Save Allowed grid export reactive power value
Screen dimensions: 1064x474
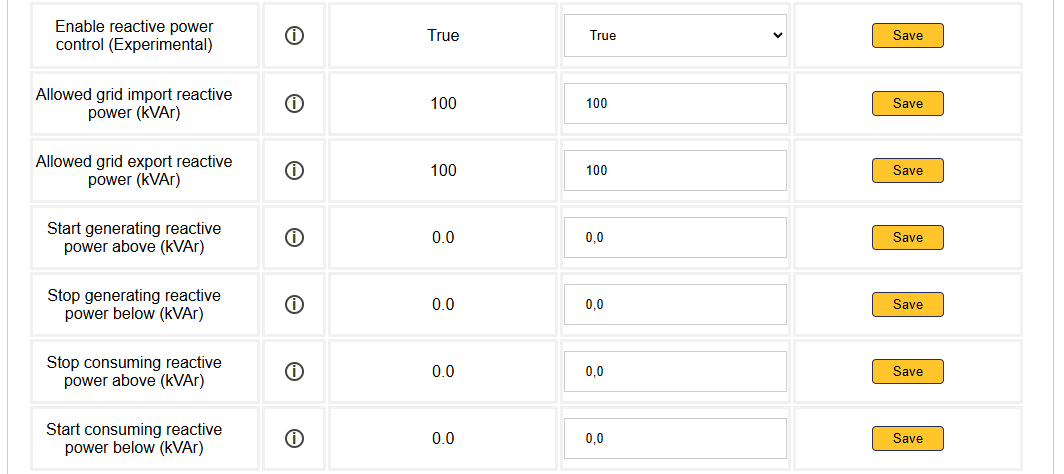(x=907, y=170)
